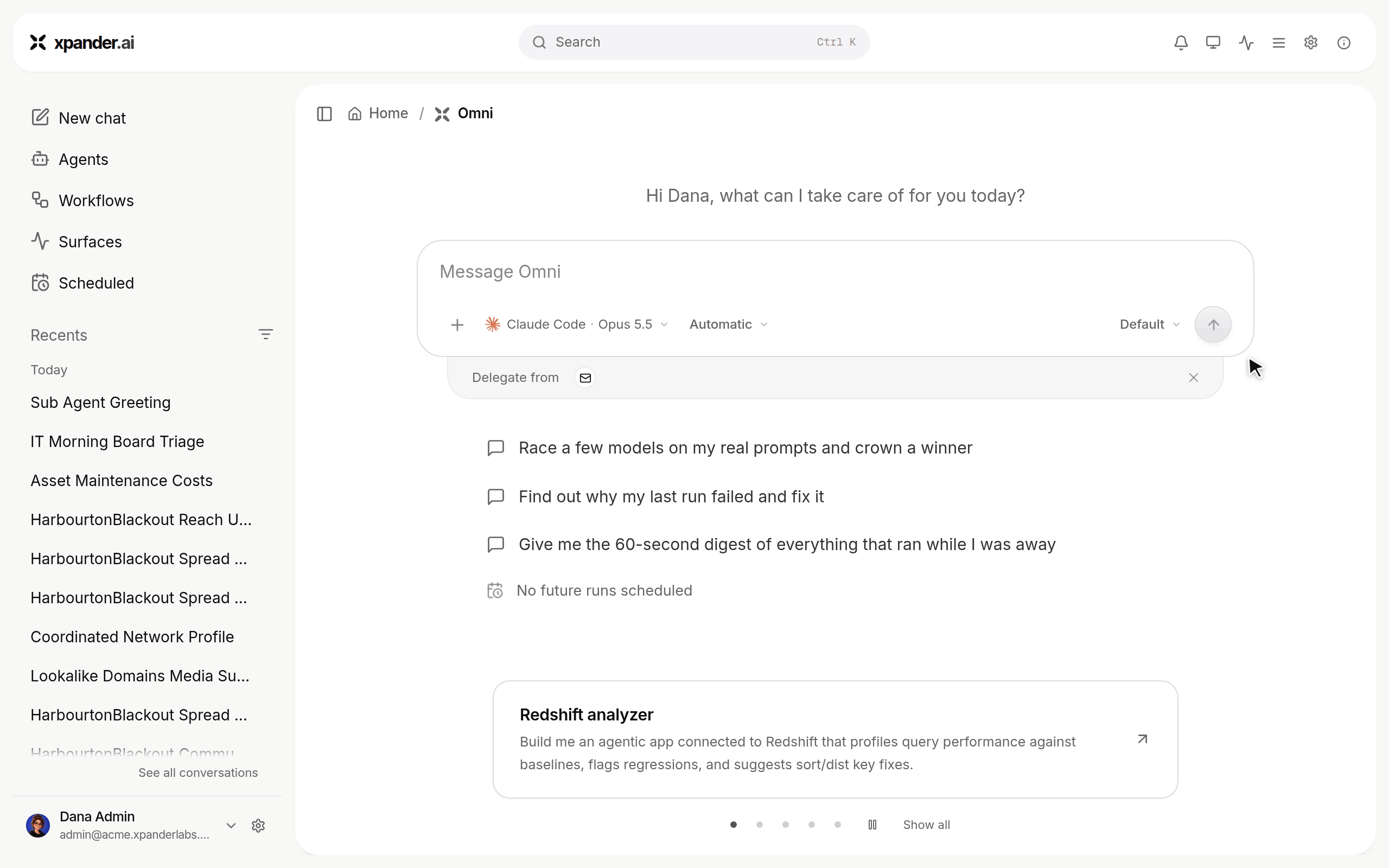Open Coordinated Network Profile conversation
This screenshot has height=868, width=1389.
click(x=132, y=637)
